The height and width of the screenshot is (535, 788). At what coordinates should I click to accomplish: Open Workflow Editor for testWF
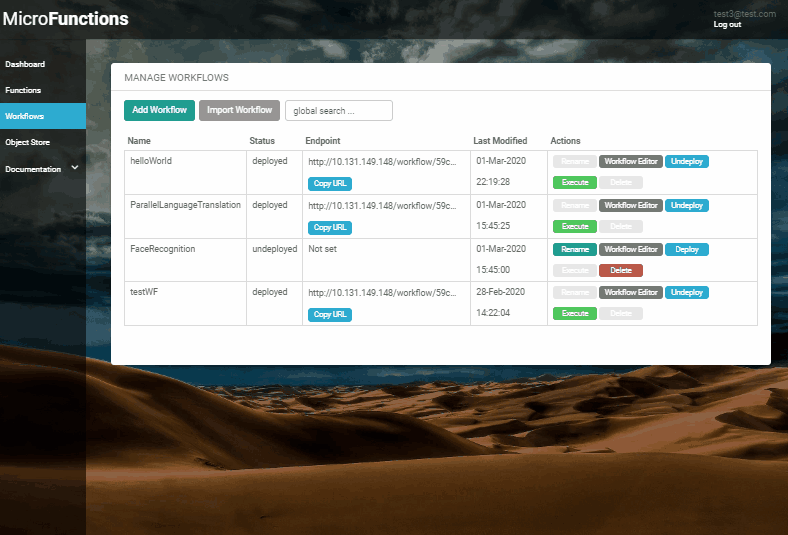(631, 292)
